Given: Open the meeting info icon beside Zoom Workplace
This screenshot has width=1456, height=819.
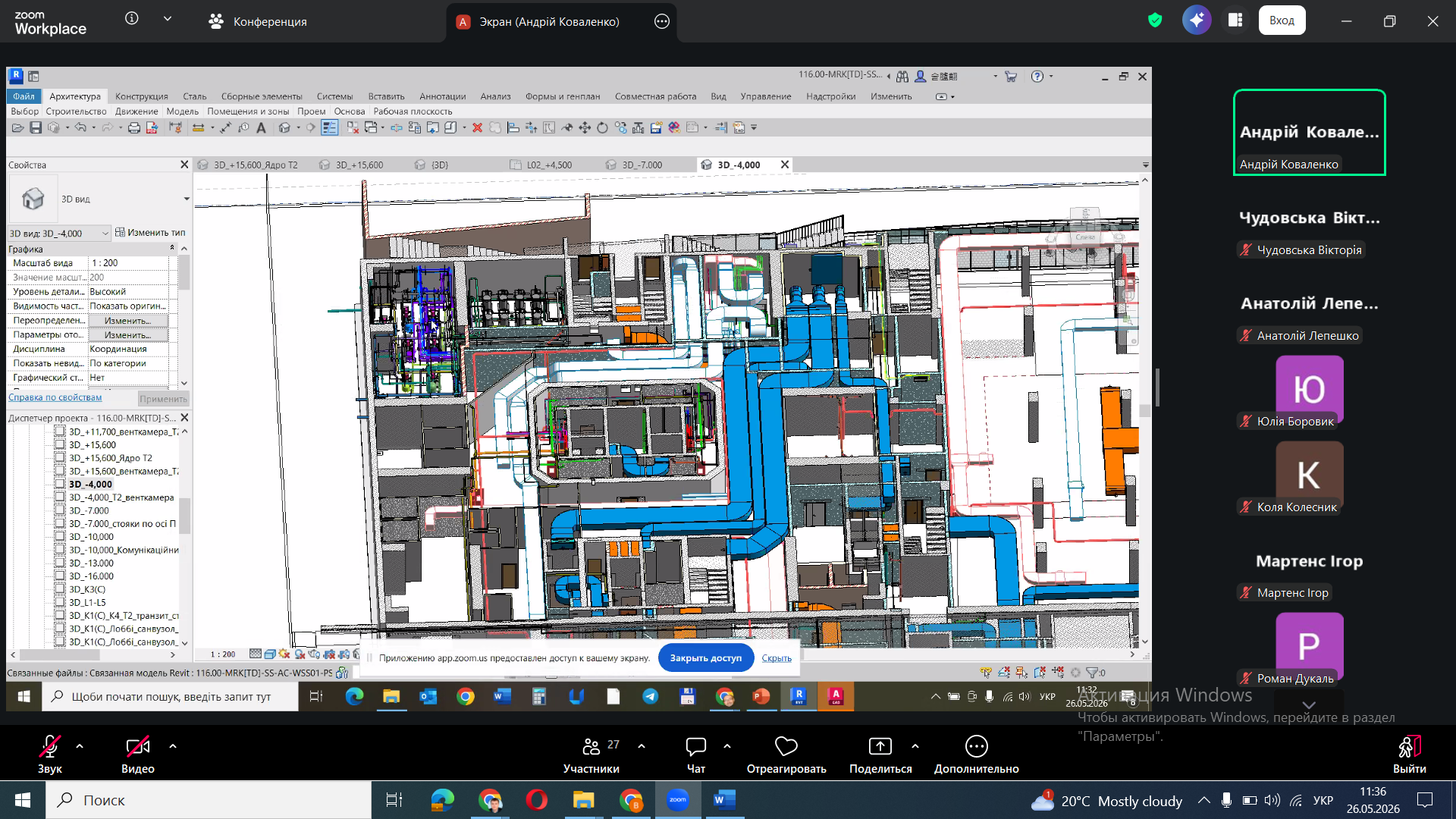Looking at the screenshot, I should point(132,18).
